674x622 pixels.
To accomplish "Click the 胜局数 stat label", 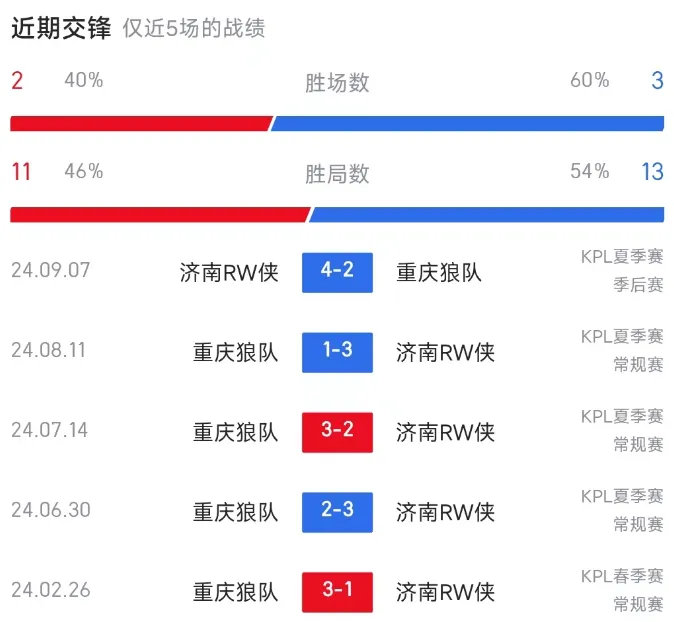I will tap(337, 174).
